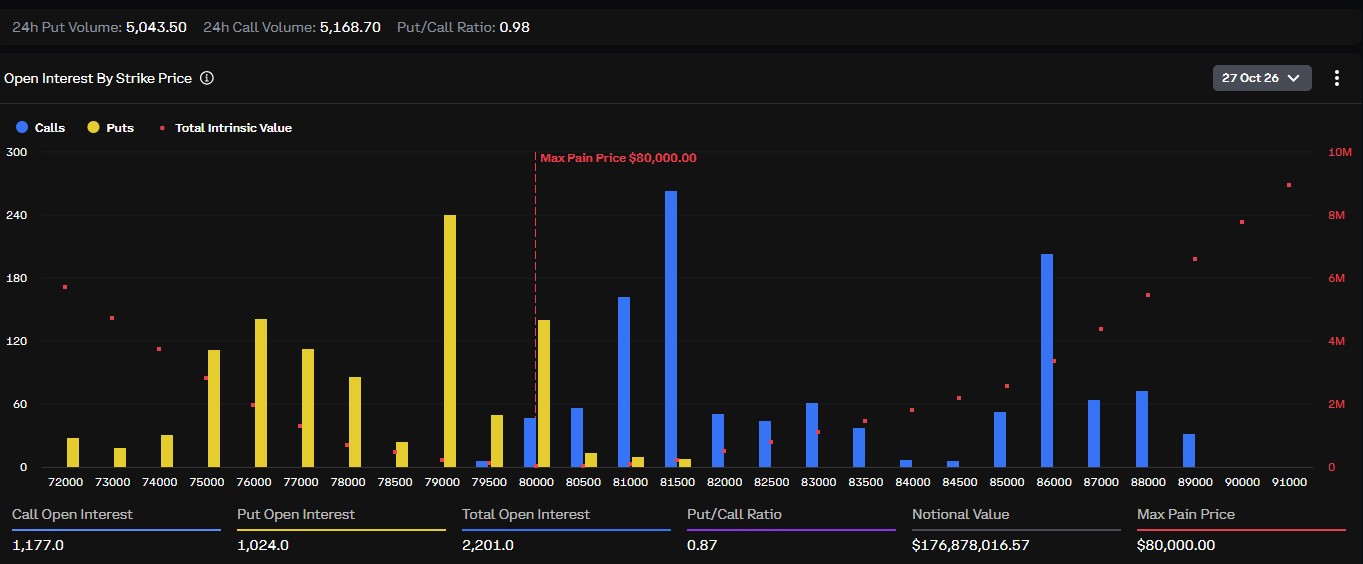Select the puts bar at 77000 strike
1363x564 pixels.
308,408
